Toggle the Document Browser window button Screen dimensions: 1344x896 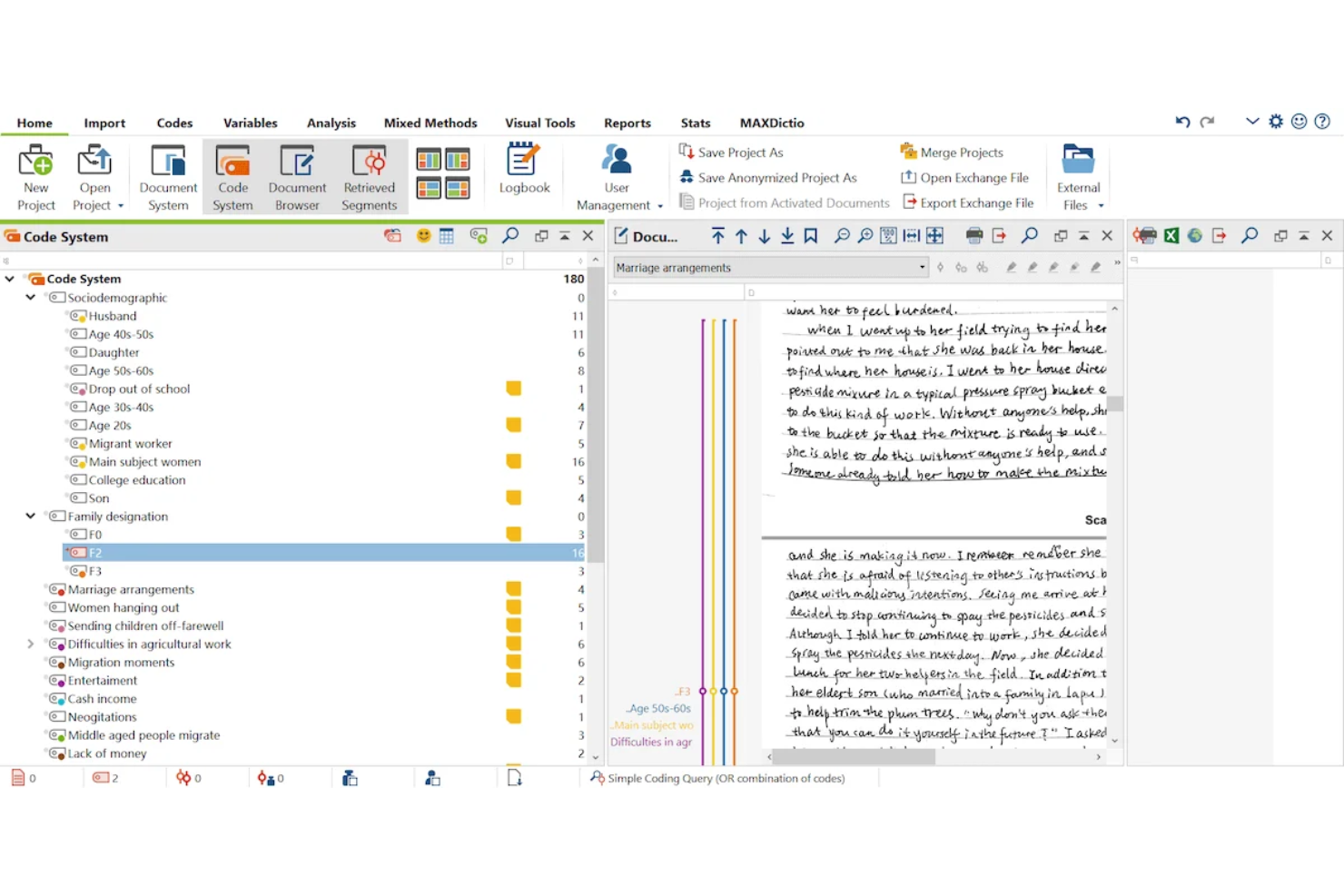coord(297,178)
